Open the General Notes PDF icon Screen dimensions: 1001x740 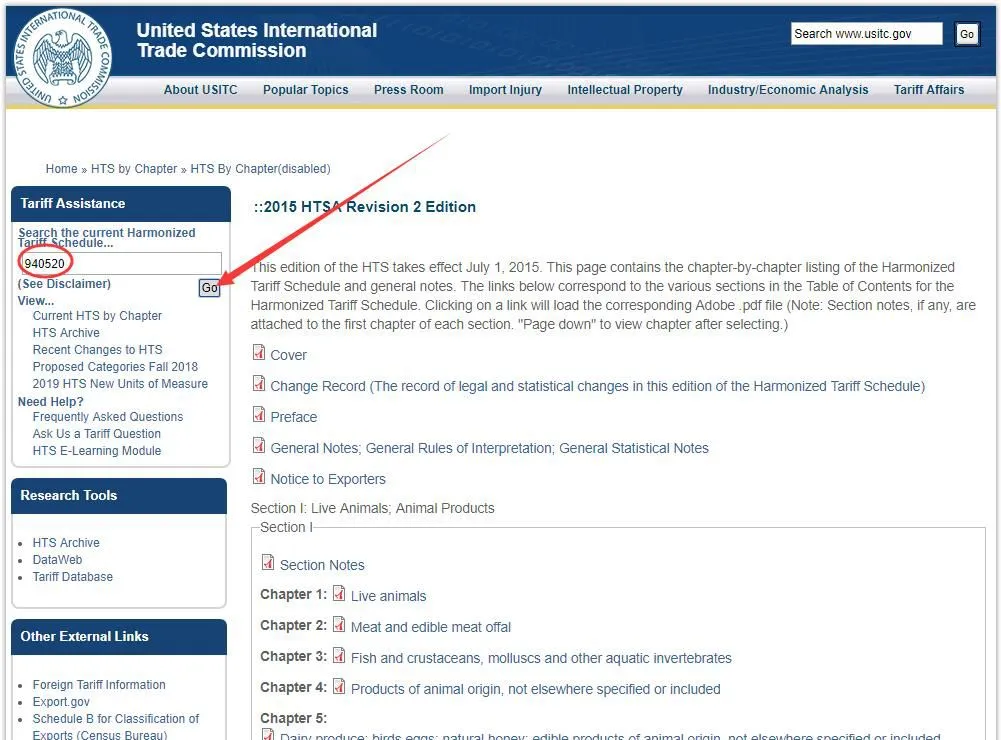[x=259, y=446]
